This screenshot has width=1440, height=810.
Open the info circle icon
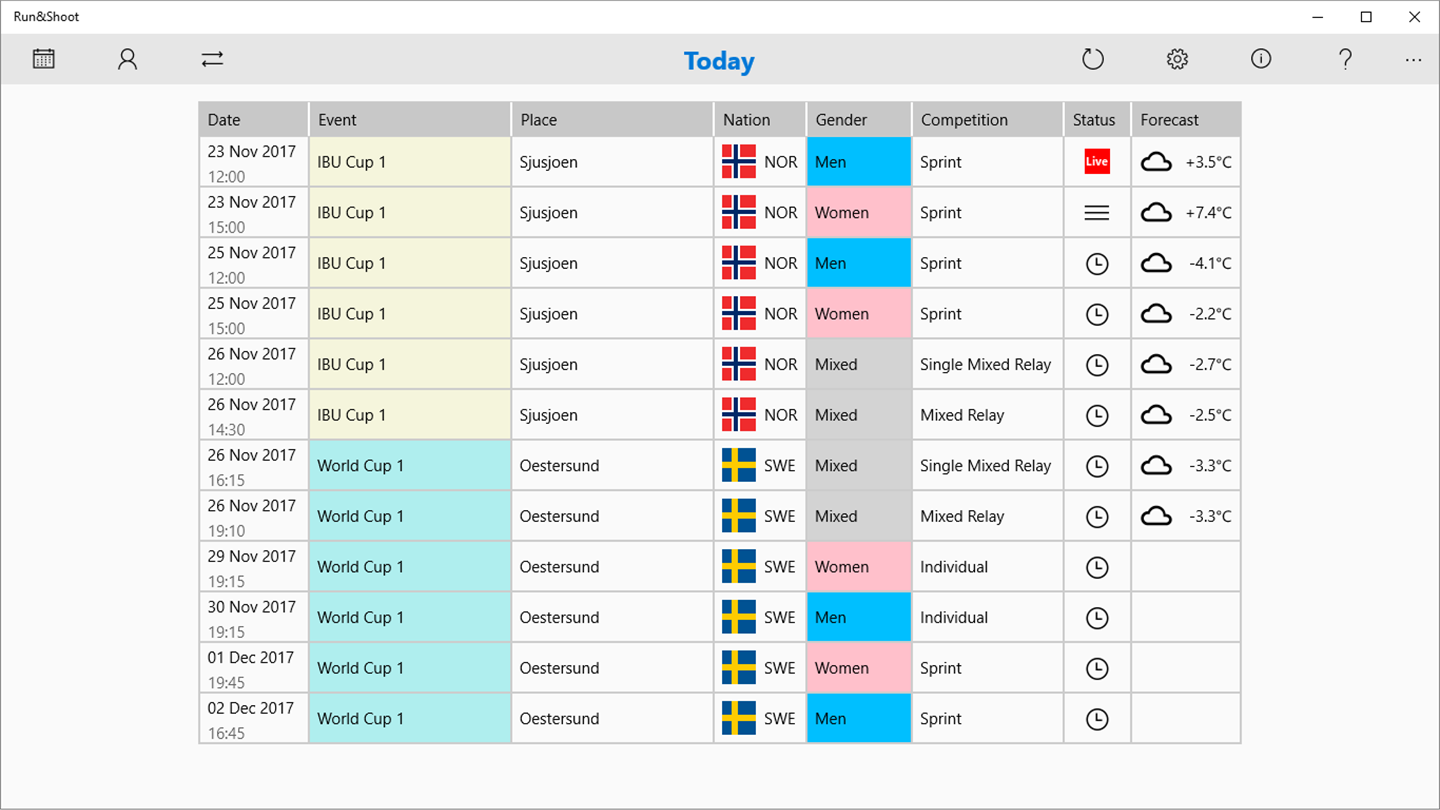coord(1261,59)
